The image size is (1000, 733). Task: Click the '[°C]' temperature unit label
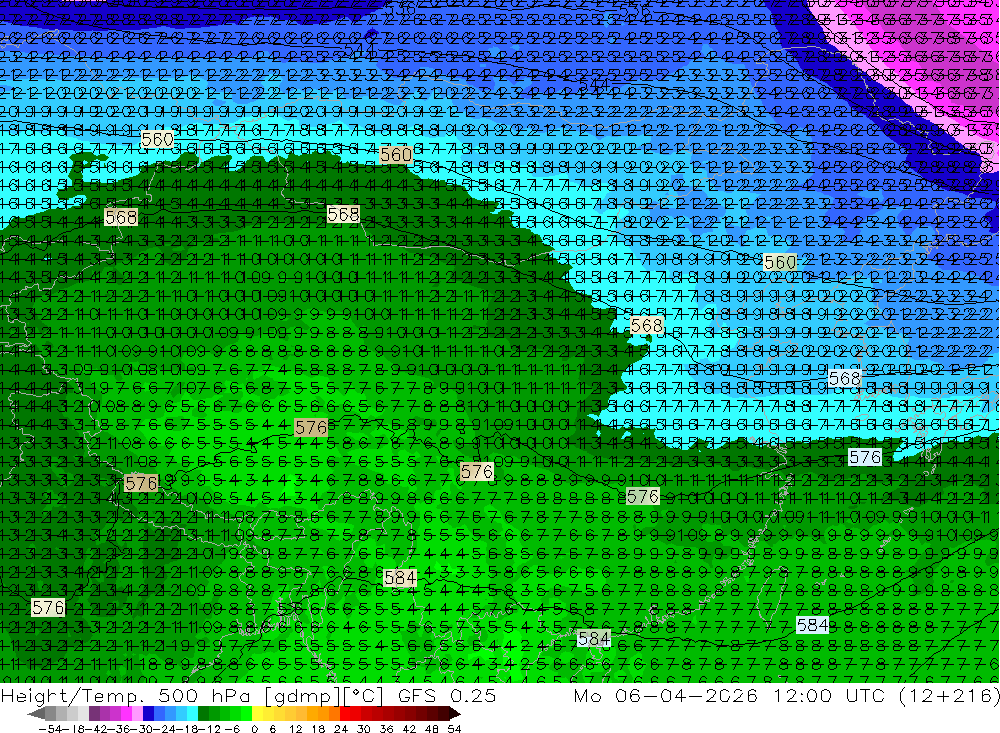click(362, 697)
